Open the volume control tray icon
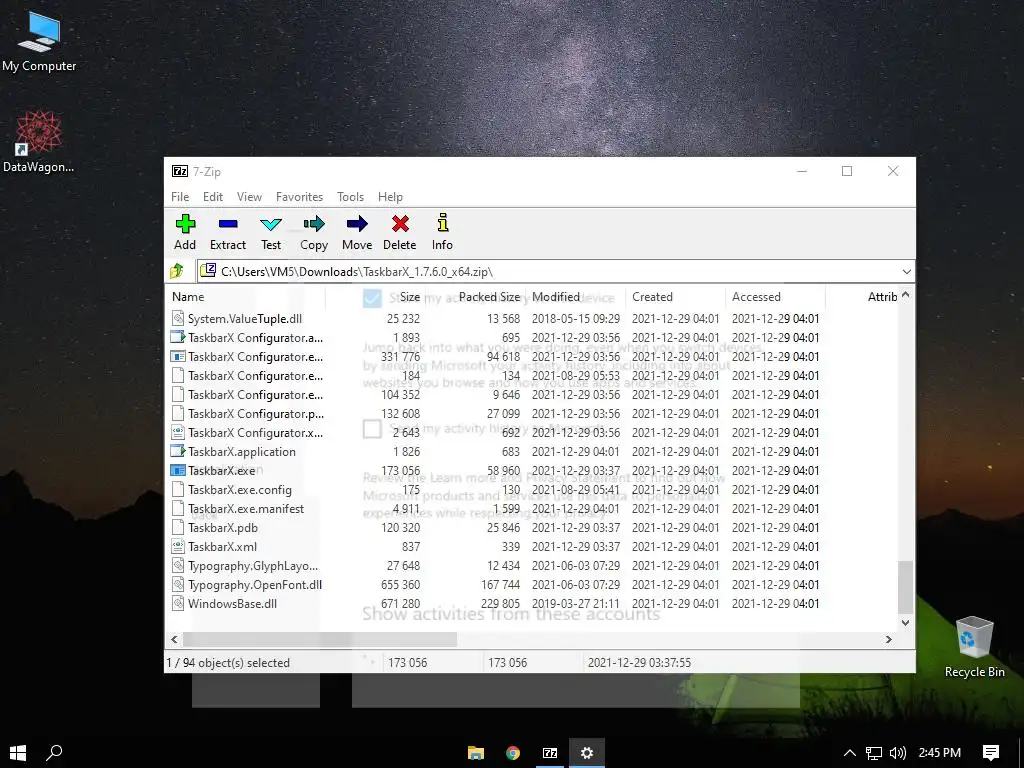The height and width of the screenshot is (768, 1024). click(x=898, y=753)
